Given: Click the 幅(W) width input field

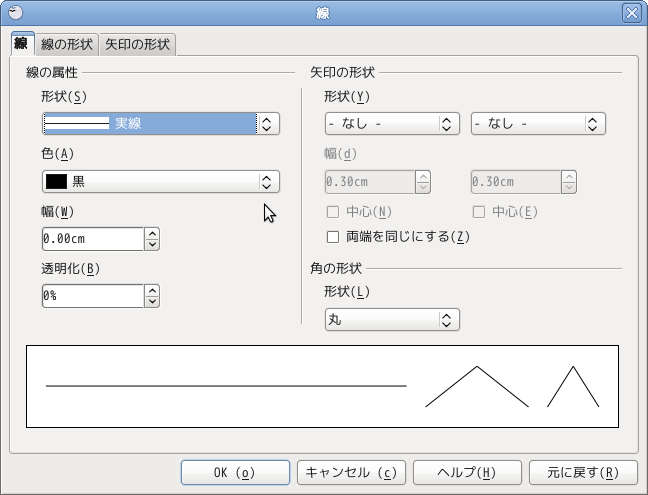Looking at the screenshot, I should pyautogui.click(x=93, y=240).
